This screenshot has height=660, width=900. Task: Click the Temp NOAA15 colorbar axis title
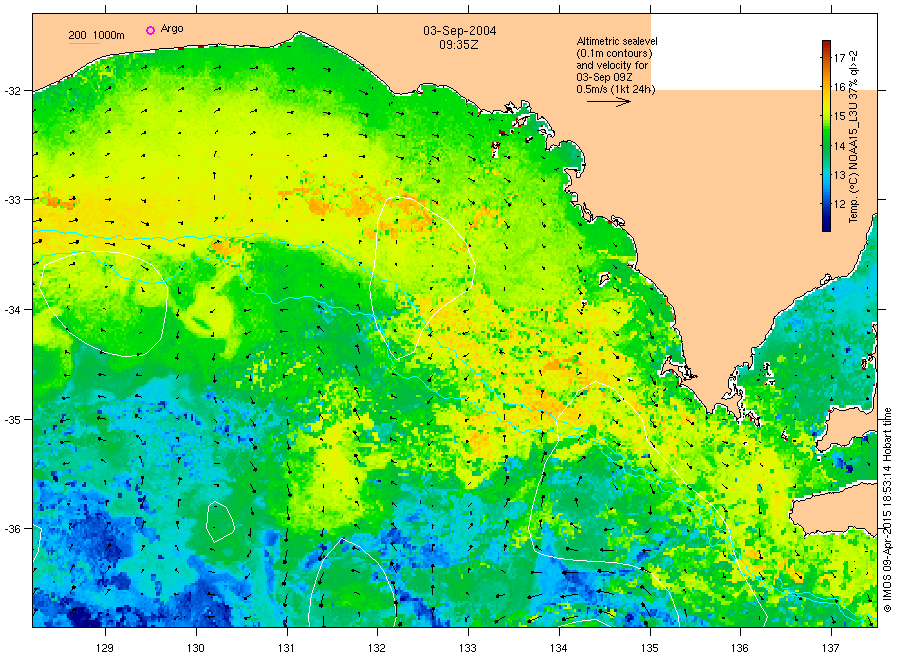pos(857,135)
